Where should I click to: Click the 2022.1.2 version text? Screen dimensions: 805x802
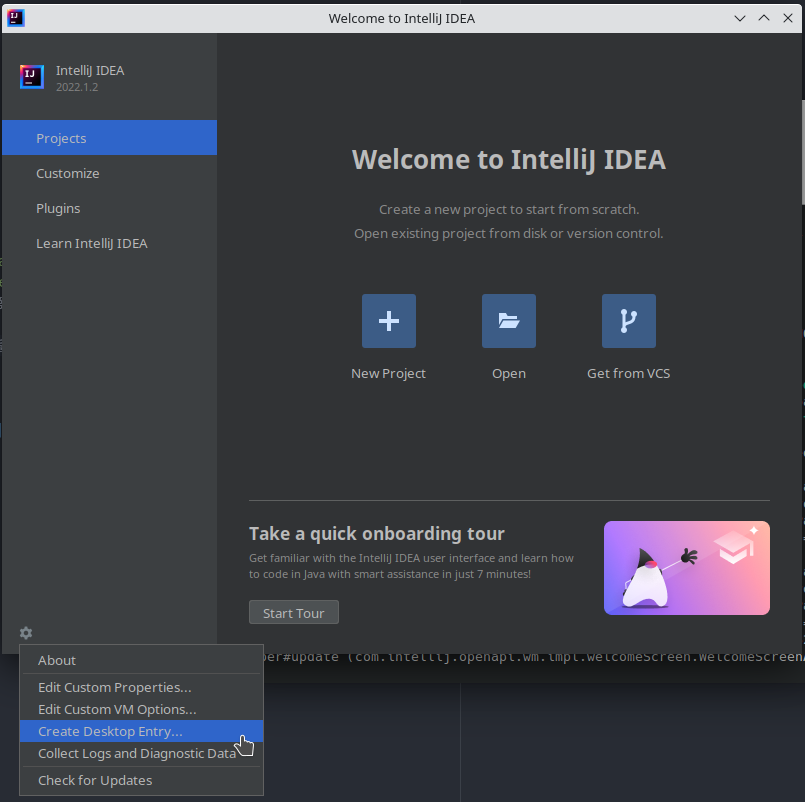pyautogui.click(x=77, y=87)
